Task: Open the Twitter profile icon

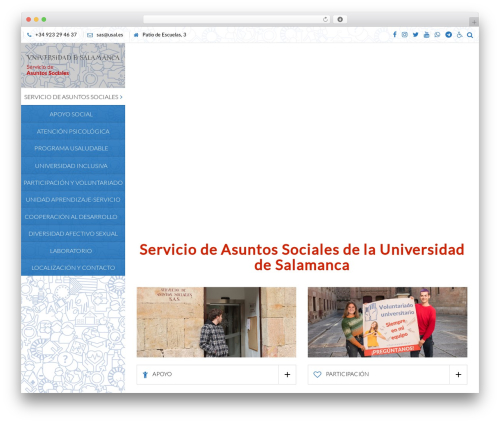Action: point(416,35)
